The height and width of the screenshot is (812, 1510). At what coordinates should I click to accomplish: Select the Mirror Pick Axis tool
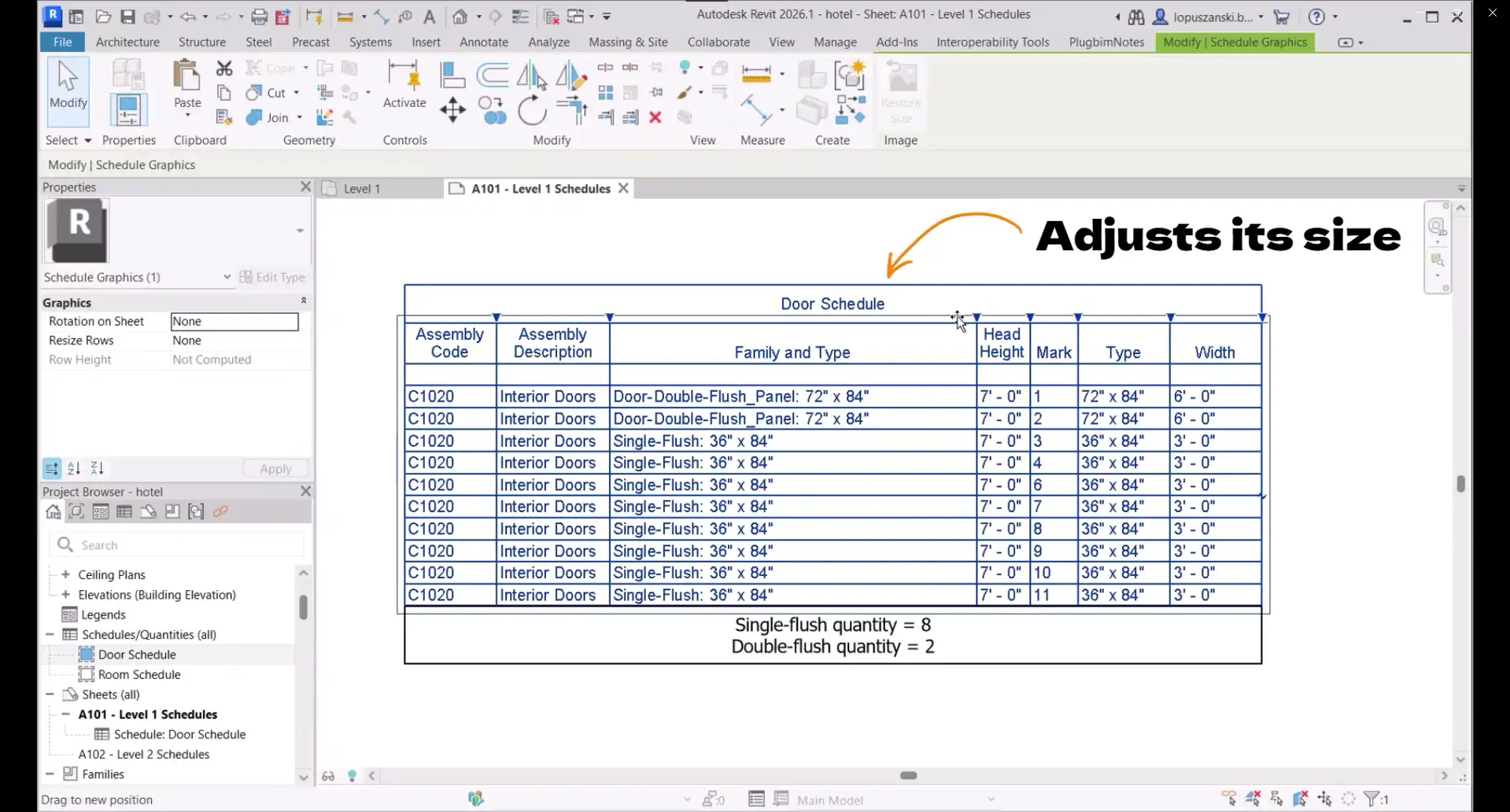tap(532, 76)
